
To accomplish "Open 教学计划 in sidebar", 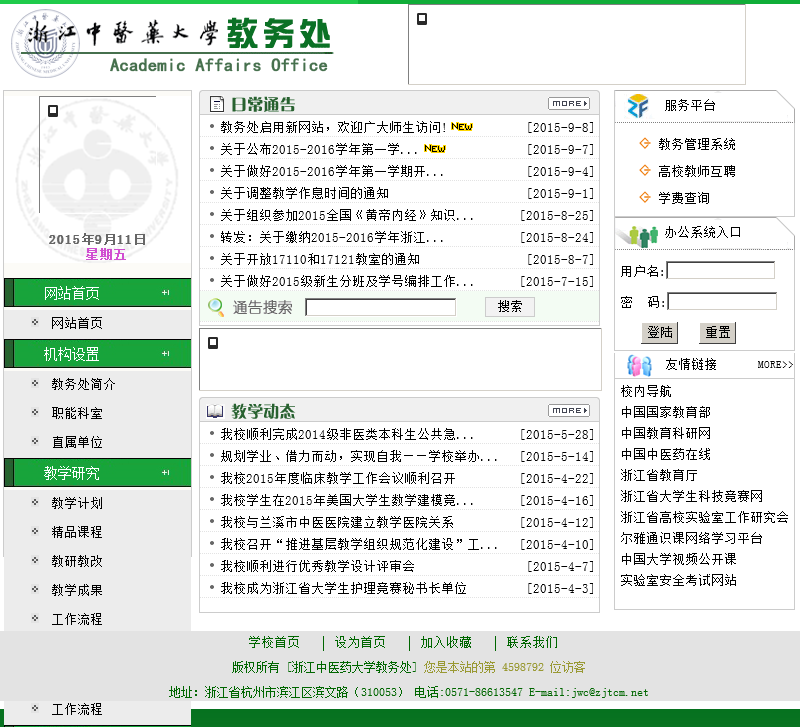I will (x=77, y=503).
